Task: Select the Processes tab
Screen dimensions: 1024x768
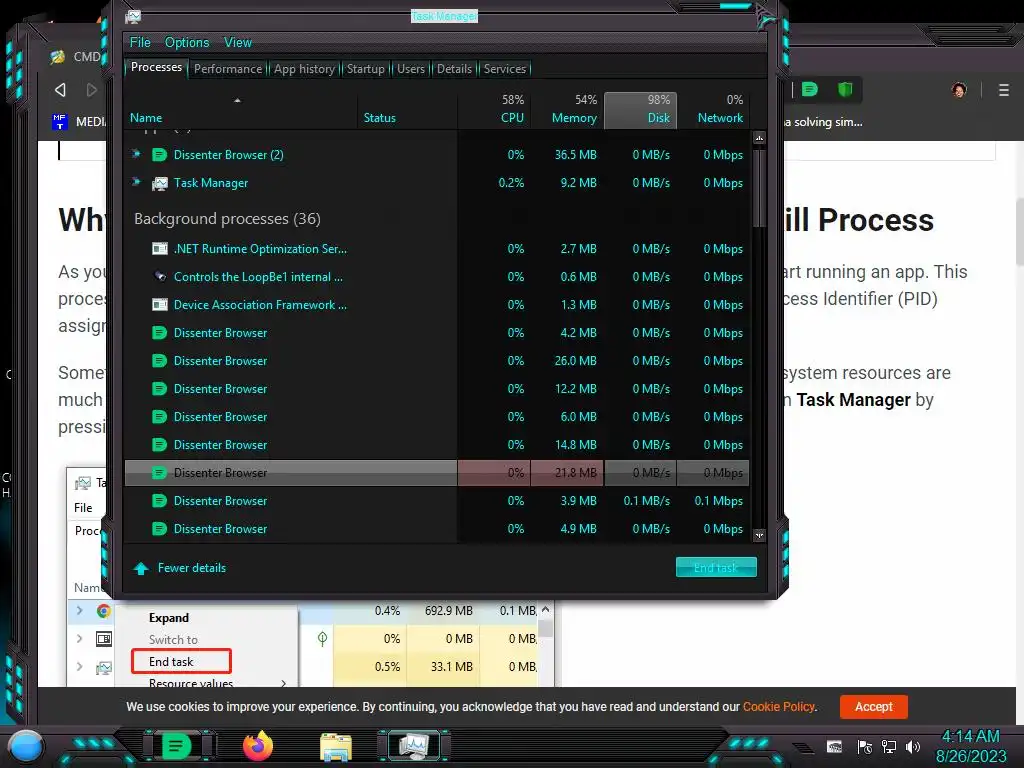Action: point(156,67)
